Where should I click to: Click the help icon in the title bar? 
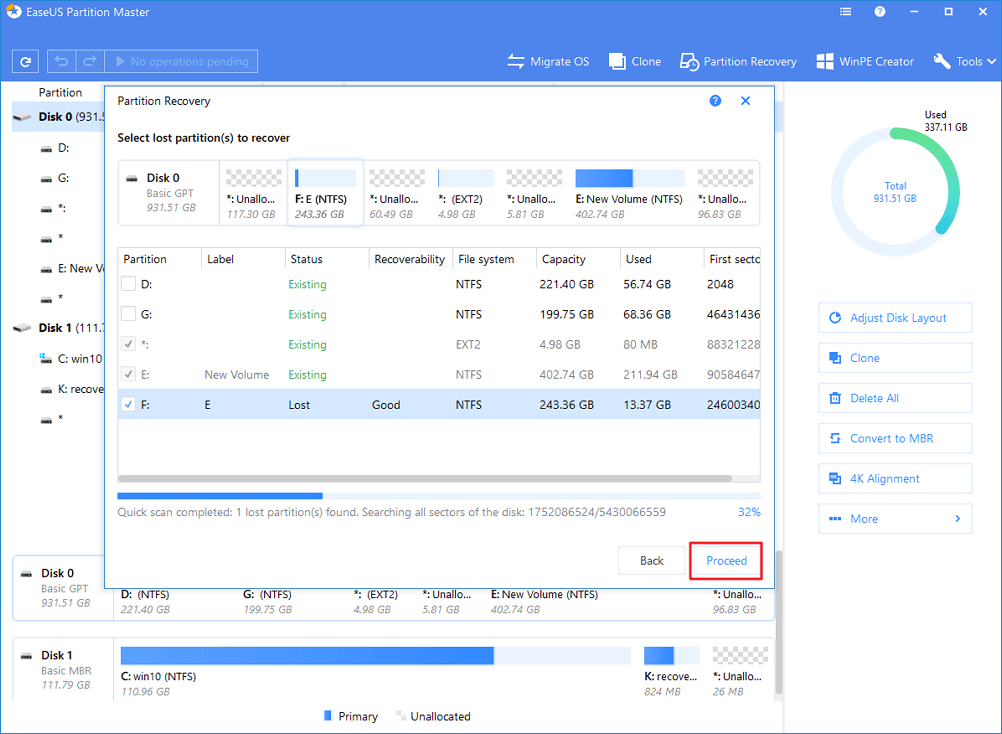point(880,11)
